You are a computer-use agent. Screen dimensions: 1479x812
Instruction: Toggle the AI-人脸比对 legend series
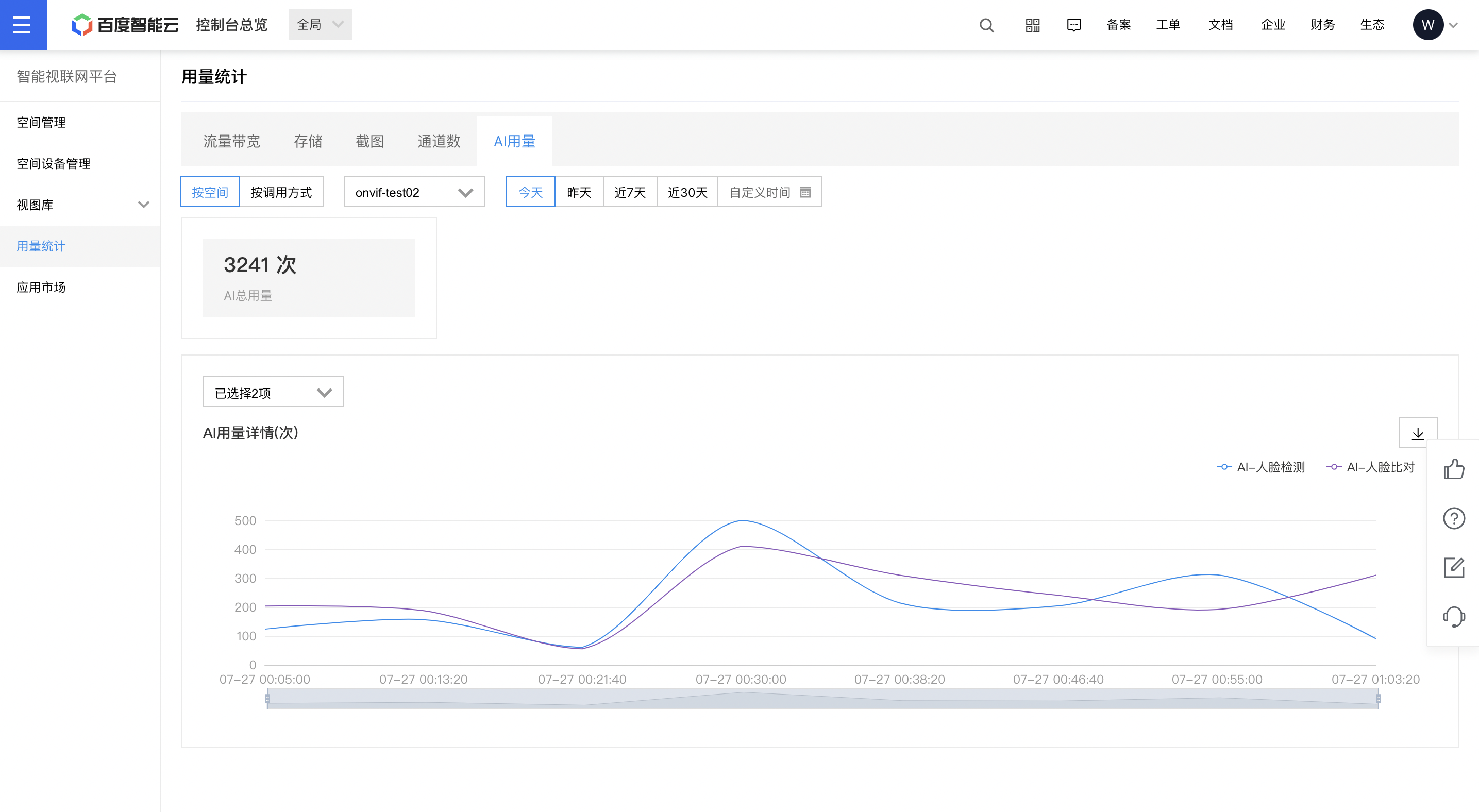click(1370, 467)
